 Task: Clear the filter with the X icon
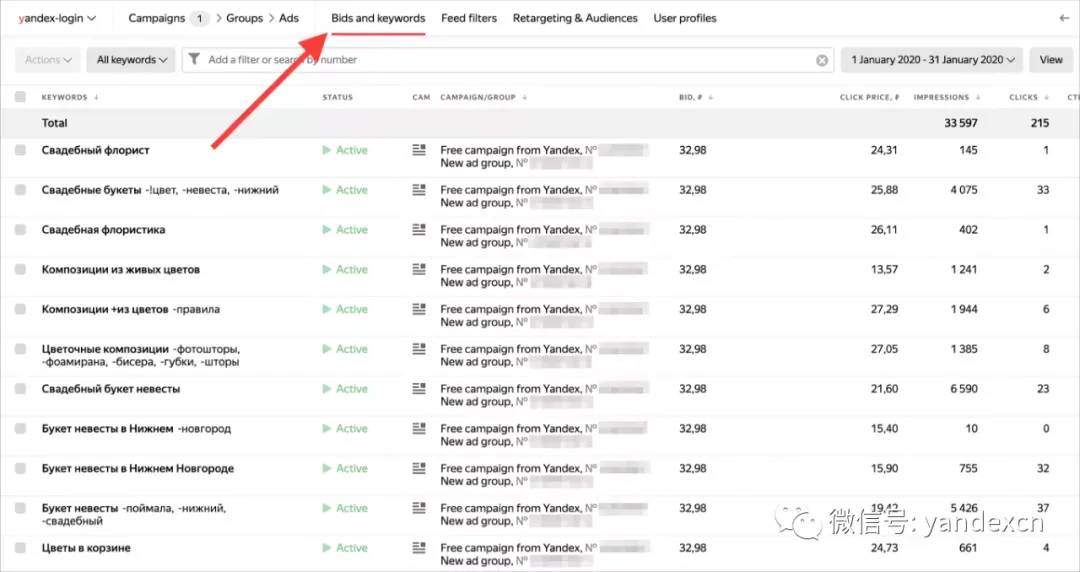(x=822, y=61)
